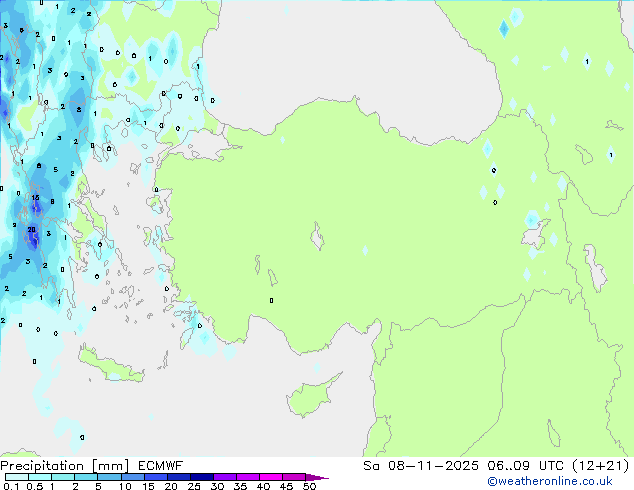Click the "06..09 UTC" time label

pos(526,466)
